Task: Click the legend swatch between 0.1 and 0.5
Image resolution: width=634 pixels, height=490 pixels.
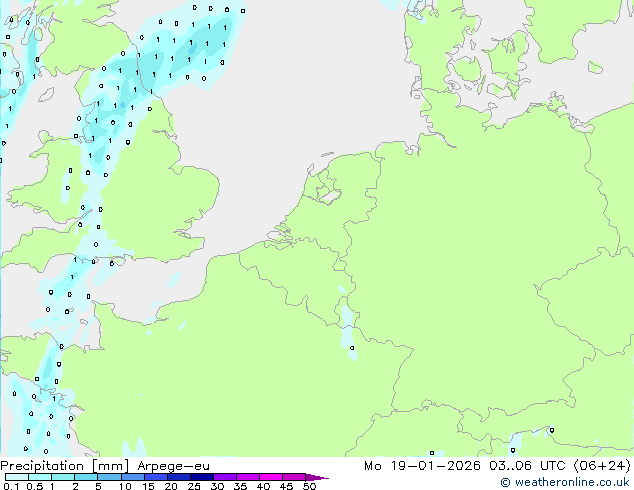Action: point(17,477)
